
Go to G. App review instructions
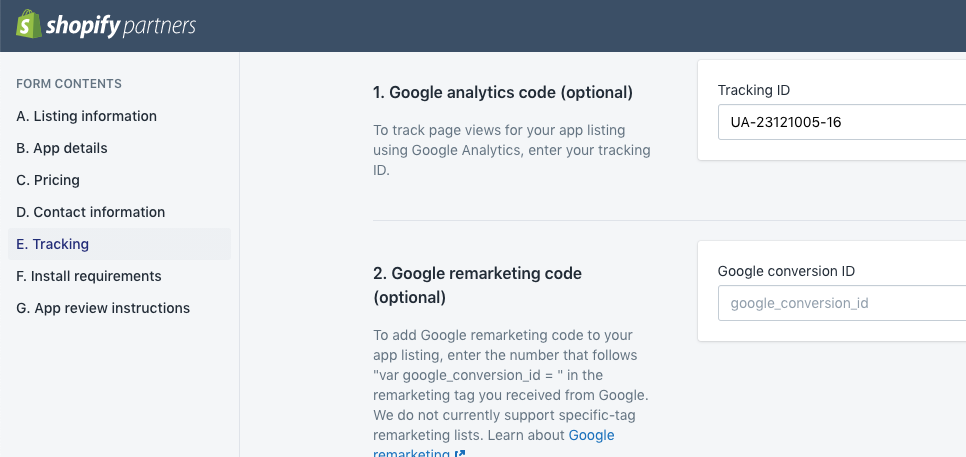tap(103, 308)
